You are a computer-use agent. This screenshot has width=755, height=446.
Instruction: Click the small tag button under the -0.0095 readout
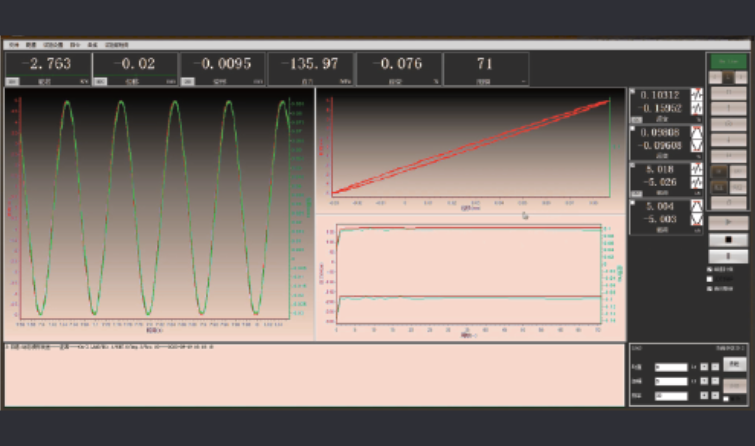point(187,81)
